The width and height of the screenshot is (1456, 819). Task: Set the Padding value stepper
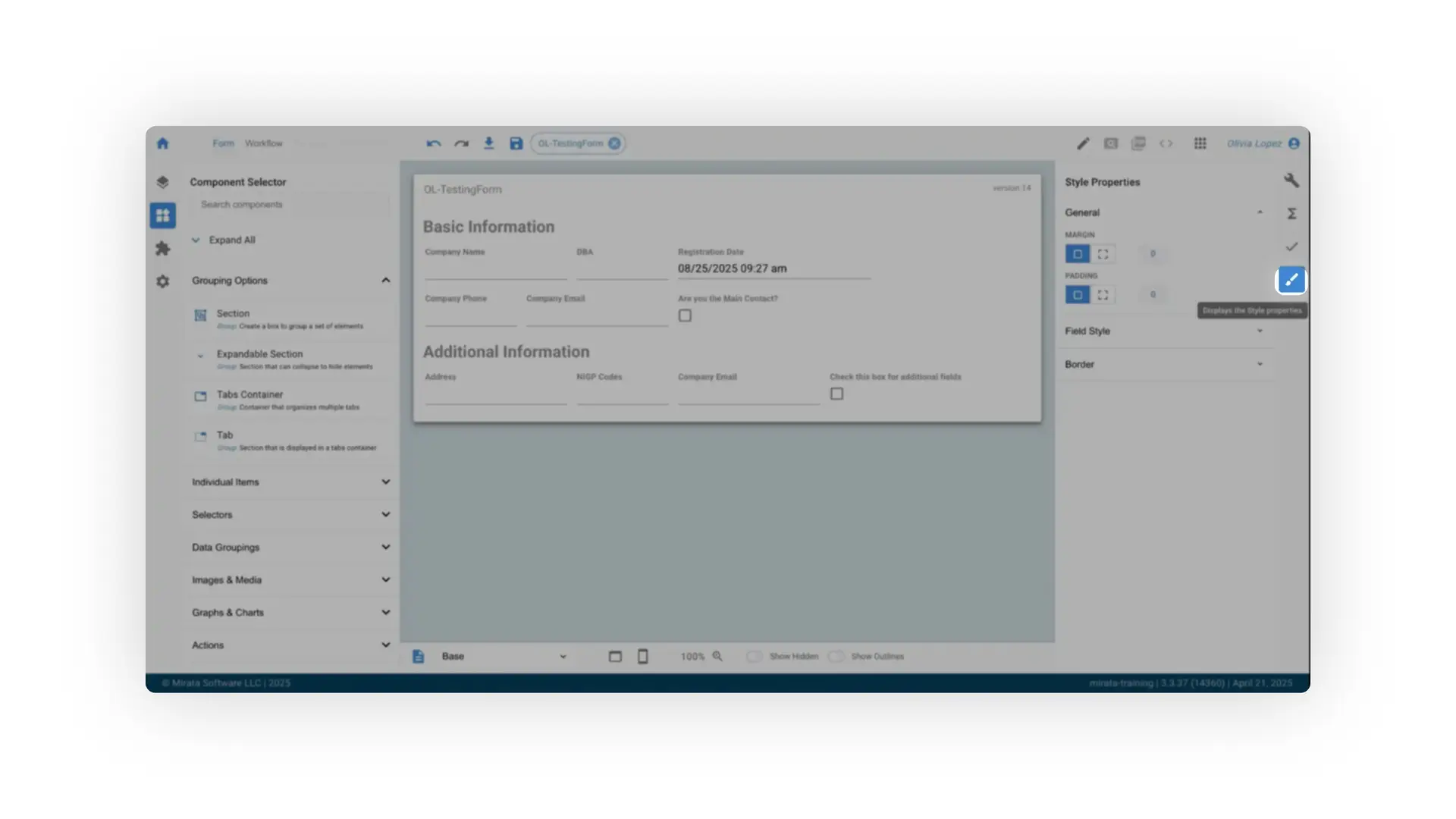[1153, 294]
